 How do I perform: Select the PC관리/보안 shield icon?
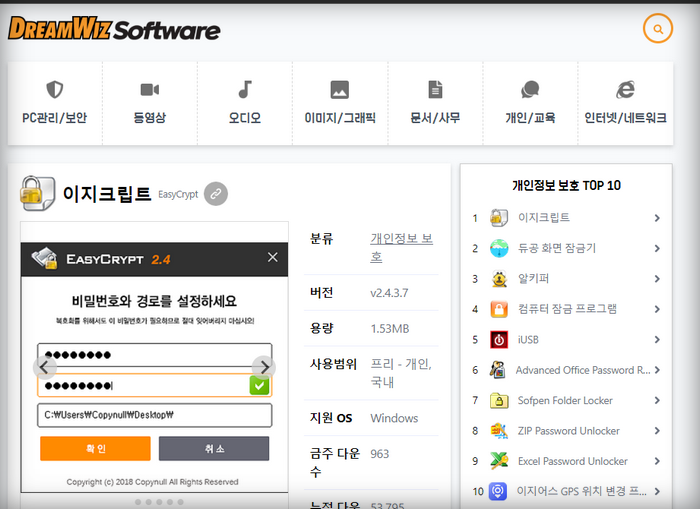click(55, 89)
